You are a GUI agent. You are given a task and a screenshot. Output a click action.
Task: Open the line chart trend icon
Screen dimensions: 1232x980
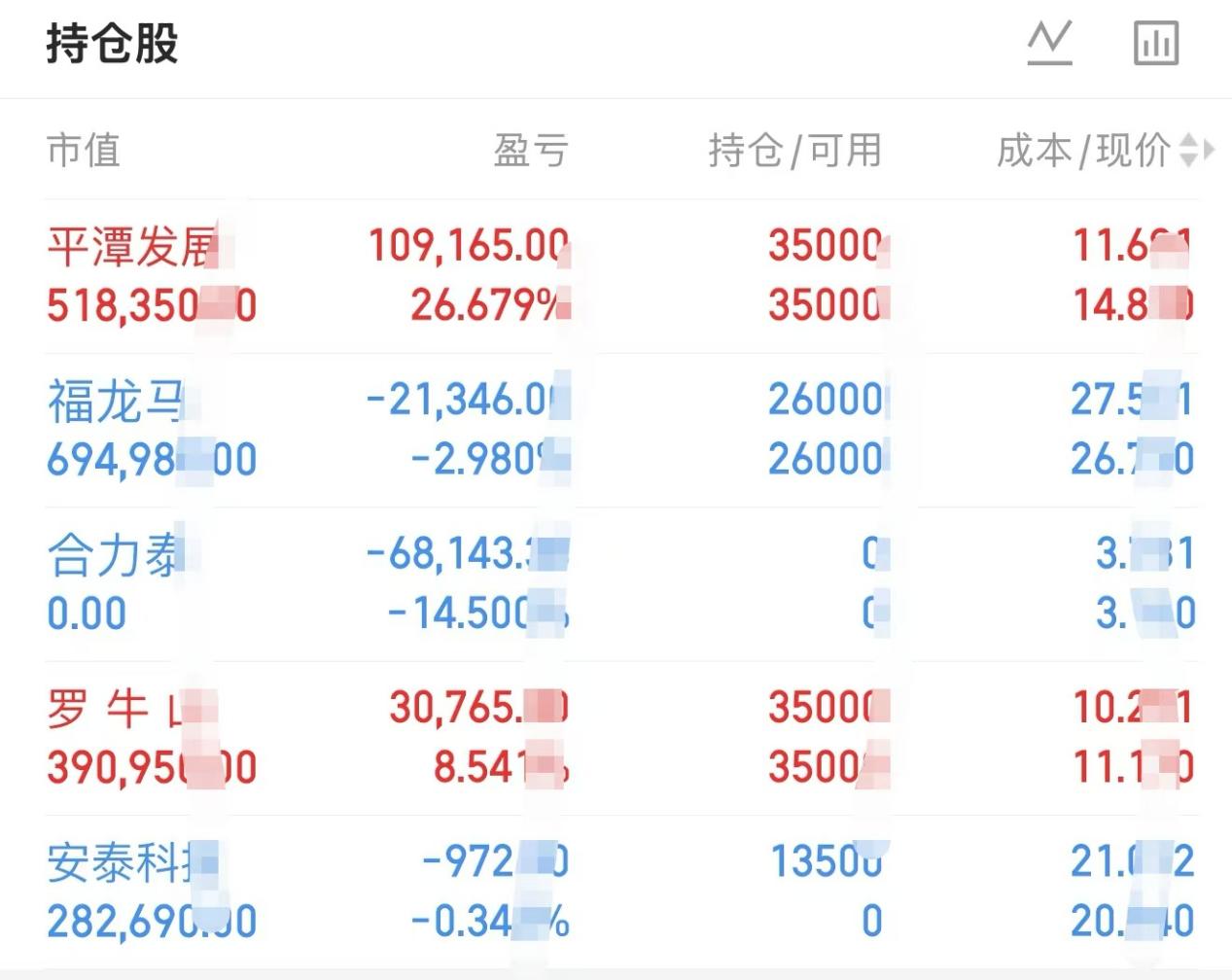click(1049, 44)
